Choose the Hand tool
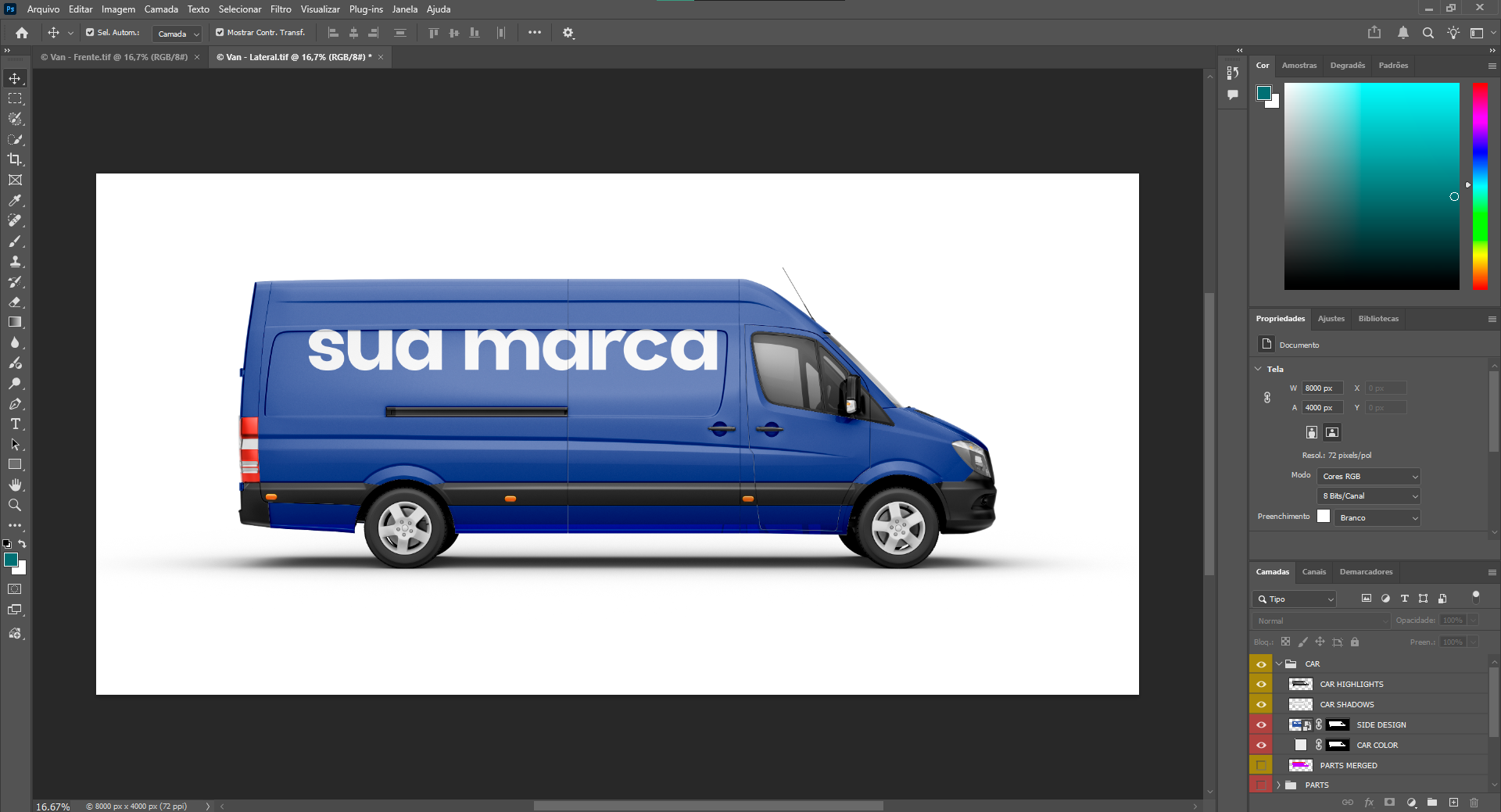The image size is (1501, 812). (15, 485)
